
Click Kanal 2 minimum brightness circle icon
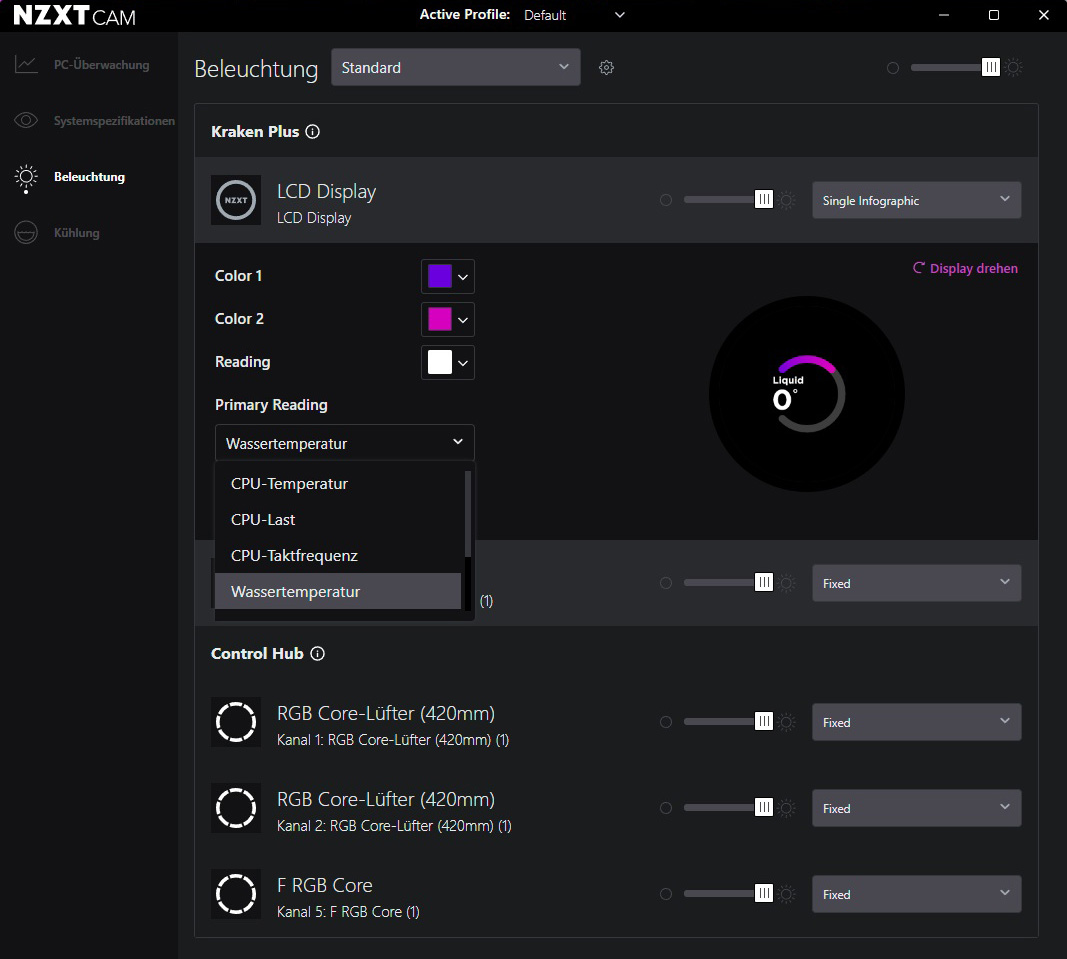666,808
